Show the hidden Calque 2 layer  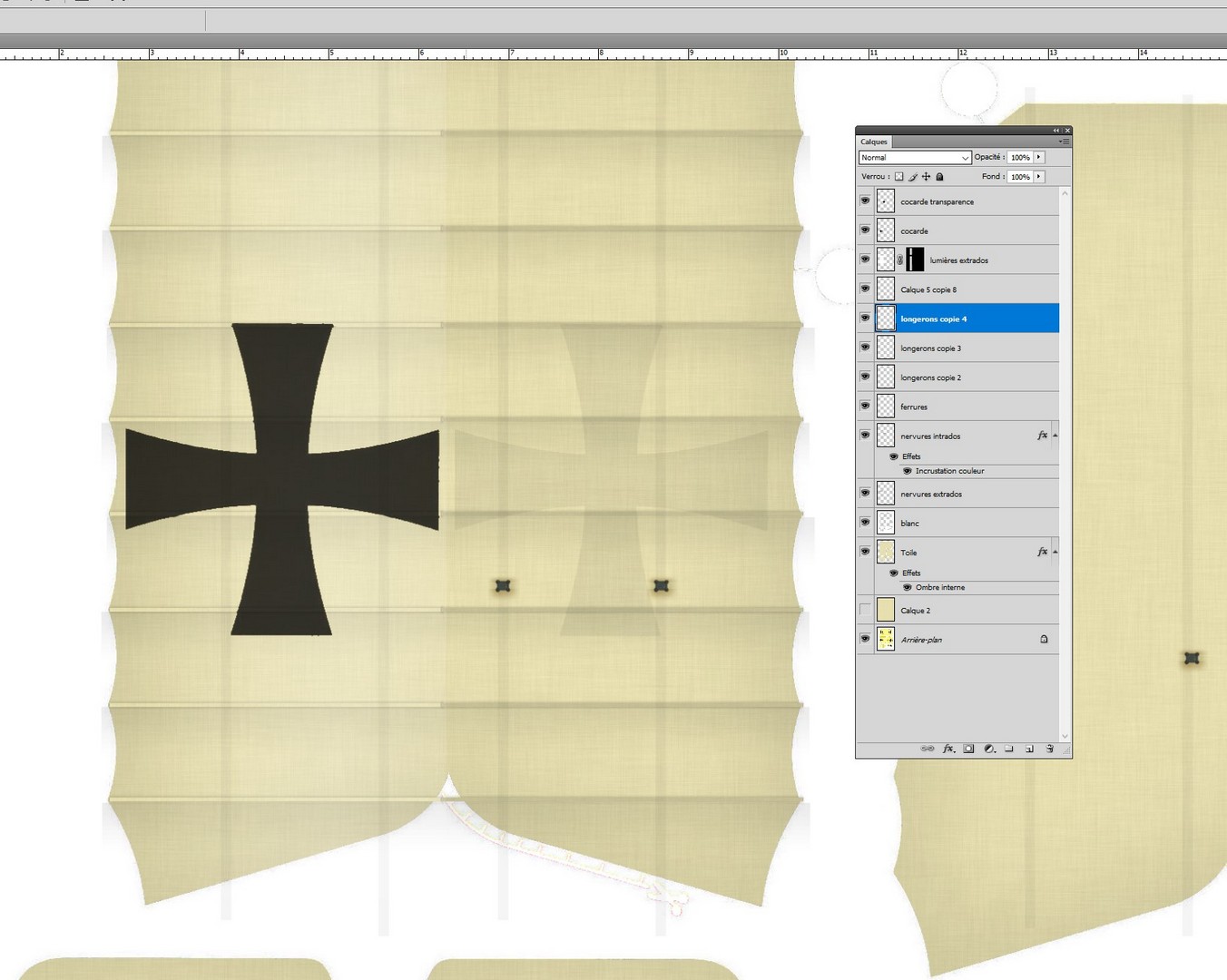[865, 610]
